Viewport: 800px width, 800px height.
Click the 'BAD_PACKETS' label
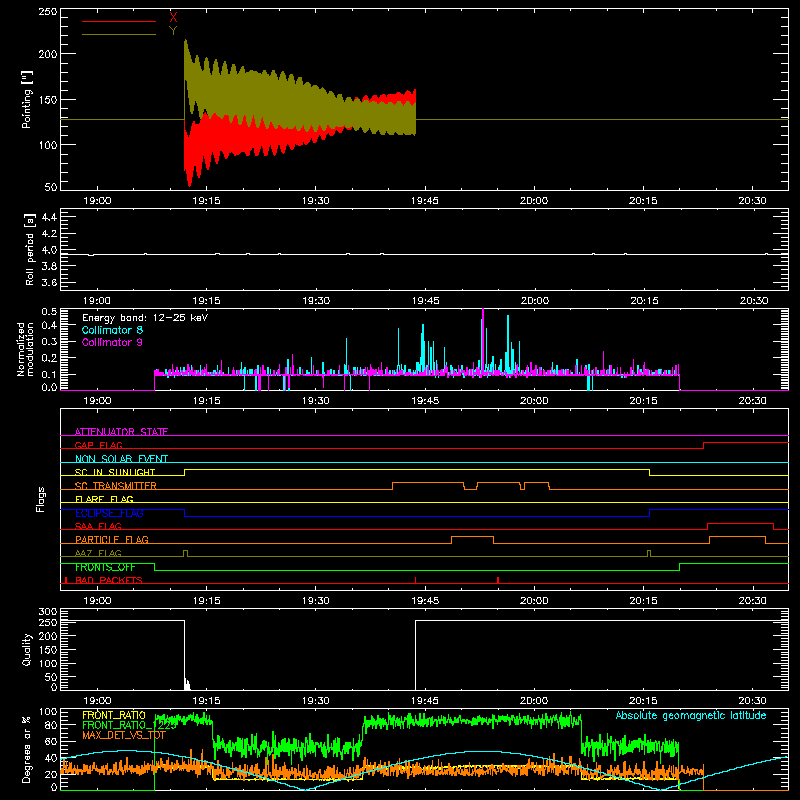tap(109, 580)
